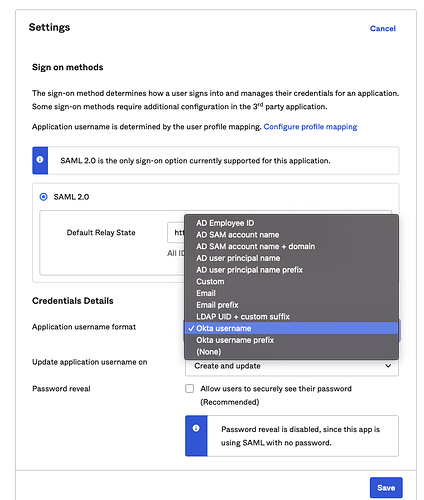Choose (None) username format

[291, 352]
